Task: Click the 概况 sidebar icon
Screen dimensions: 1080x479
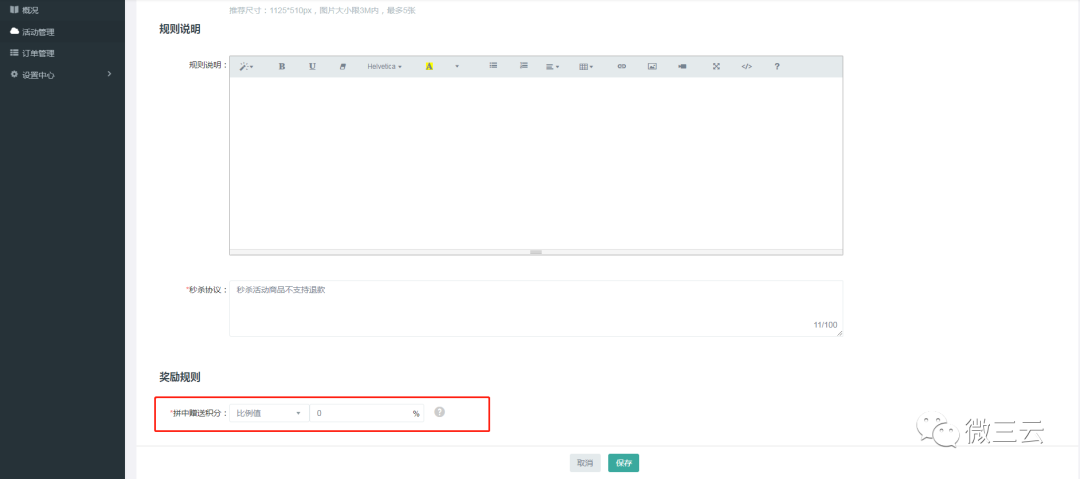Action: coord(14,10)
